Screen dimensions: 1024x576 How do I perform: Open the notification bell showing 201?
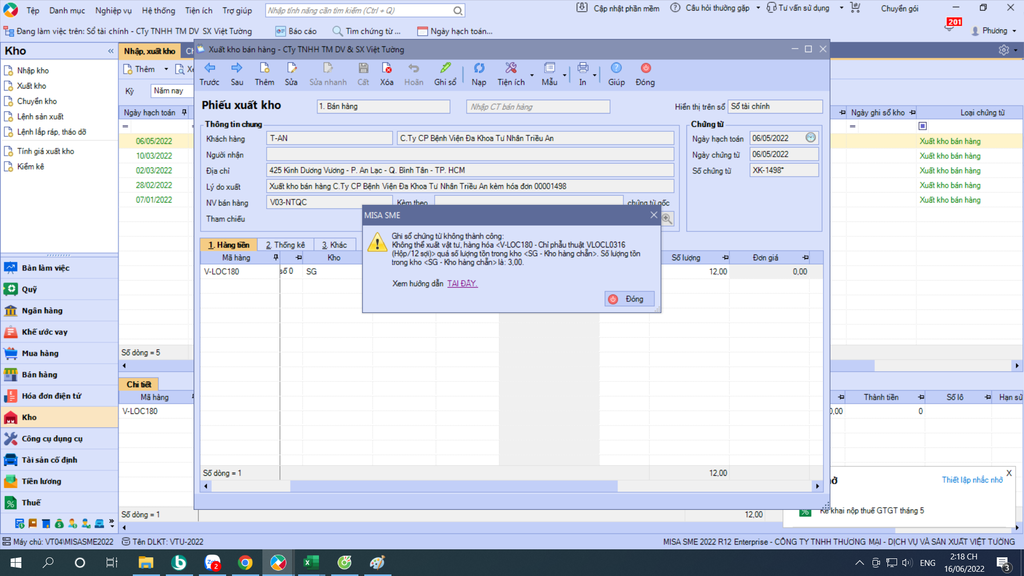click(x=950, y=26)
